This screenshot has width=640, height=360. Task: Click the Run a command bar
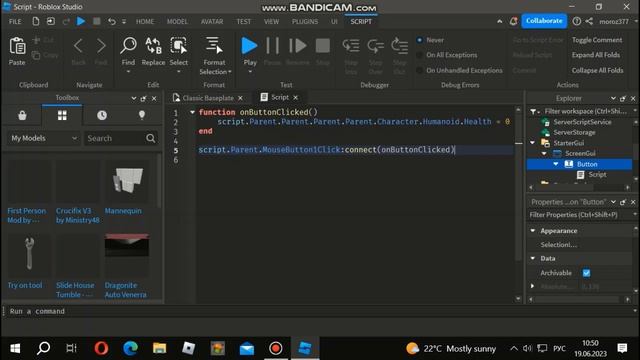coord(318,311)
